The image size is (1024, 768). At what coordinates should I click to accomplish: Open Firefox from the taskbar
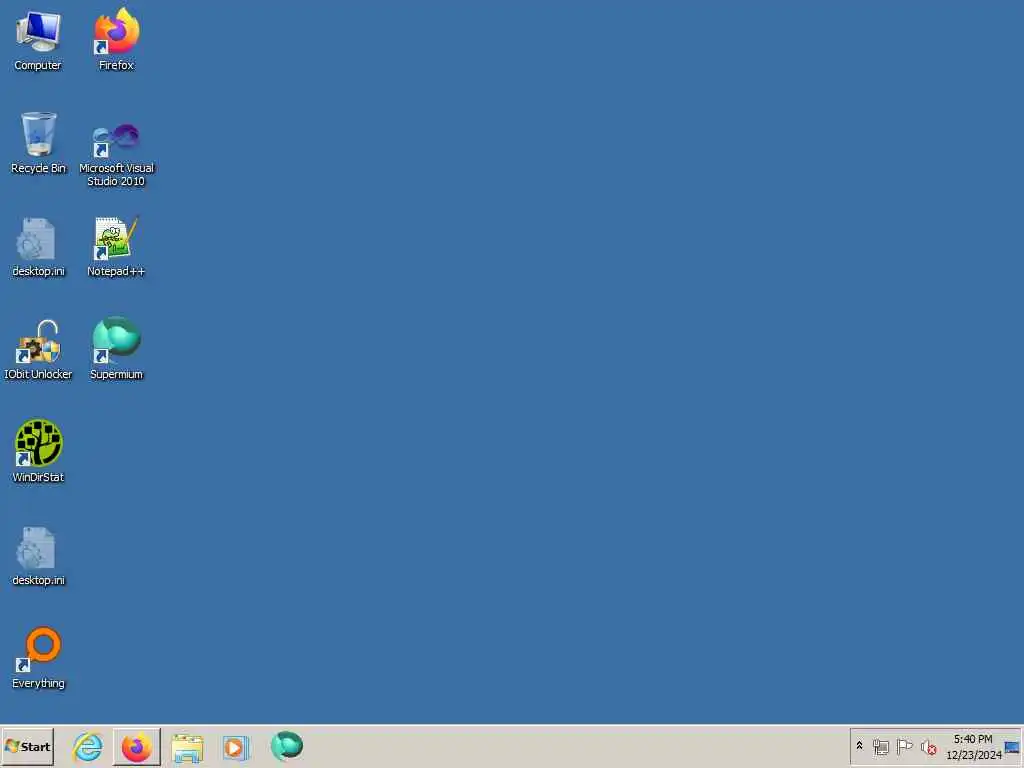pyautogui.click(x=136, y=746)
